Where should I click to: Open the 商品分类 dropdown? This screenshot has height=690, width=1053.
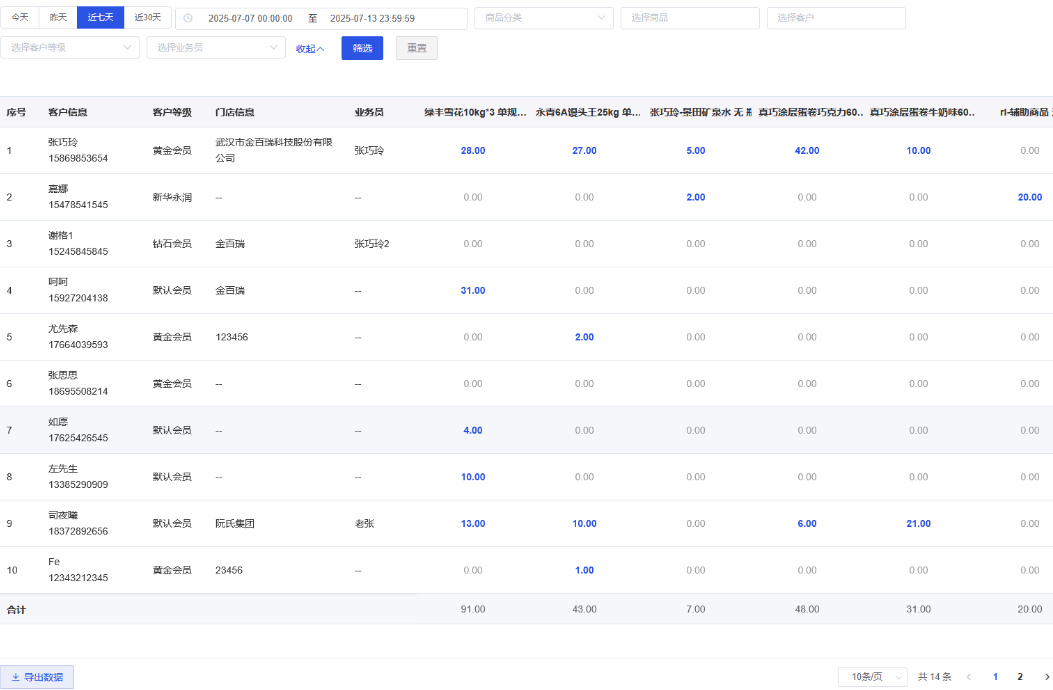(544, 18)
